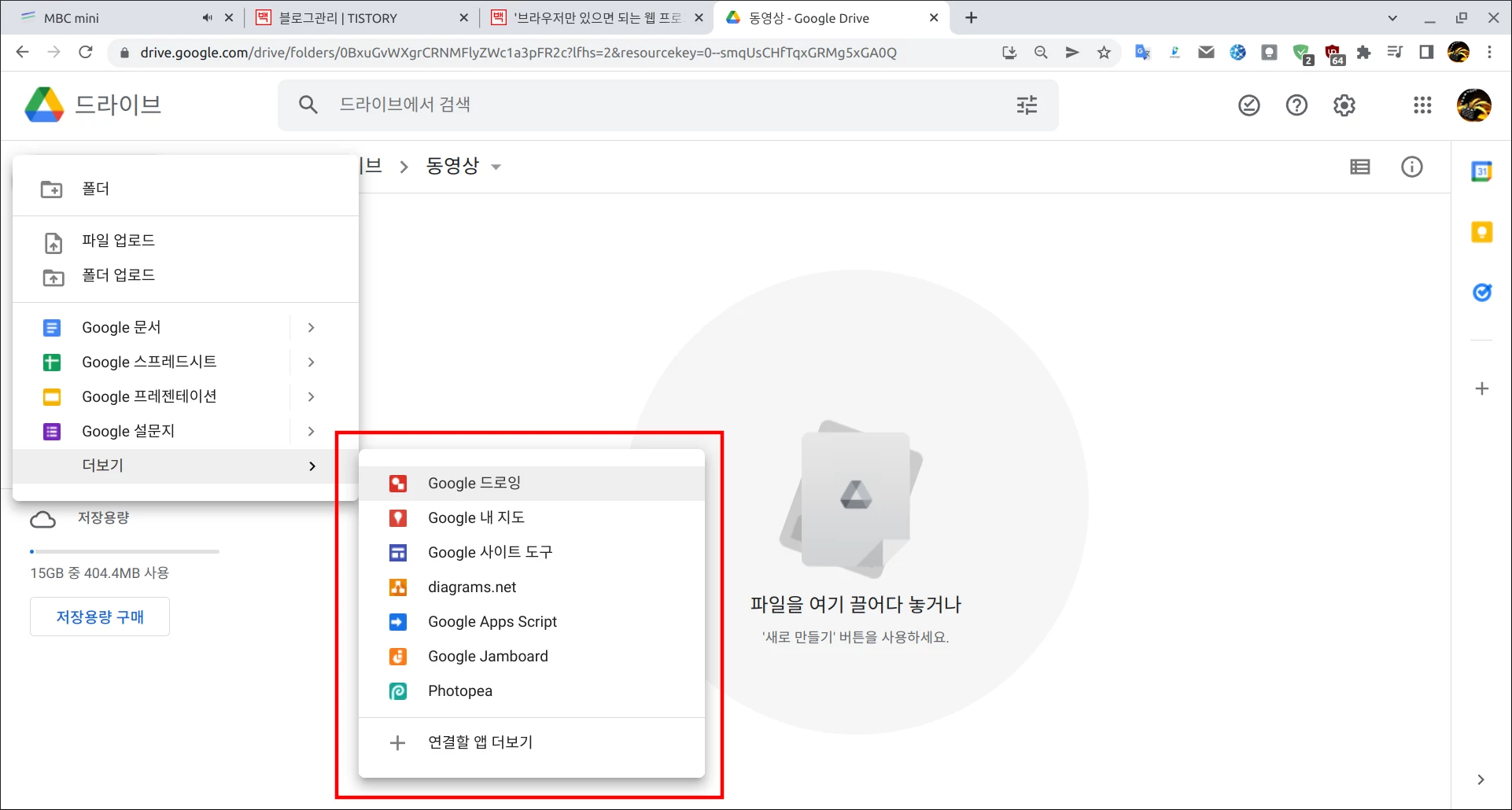This screenshot has width=1512, height=810.
Task: Open the 동영상 folder dropdown arrow
Action: click(496, 167)
